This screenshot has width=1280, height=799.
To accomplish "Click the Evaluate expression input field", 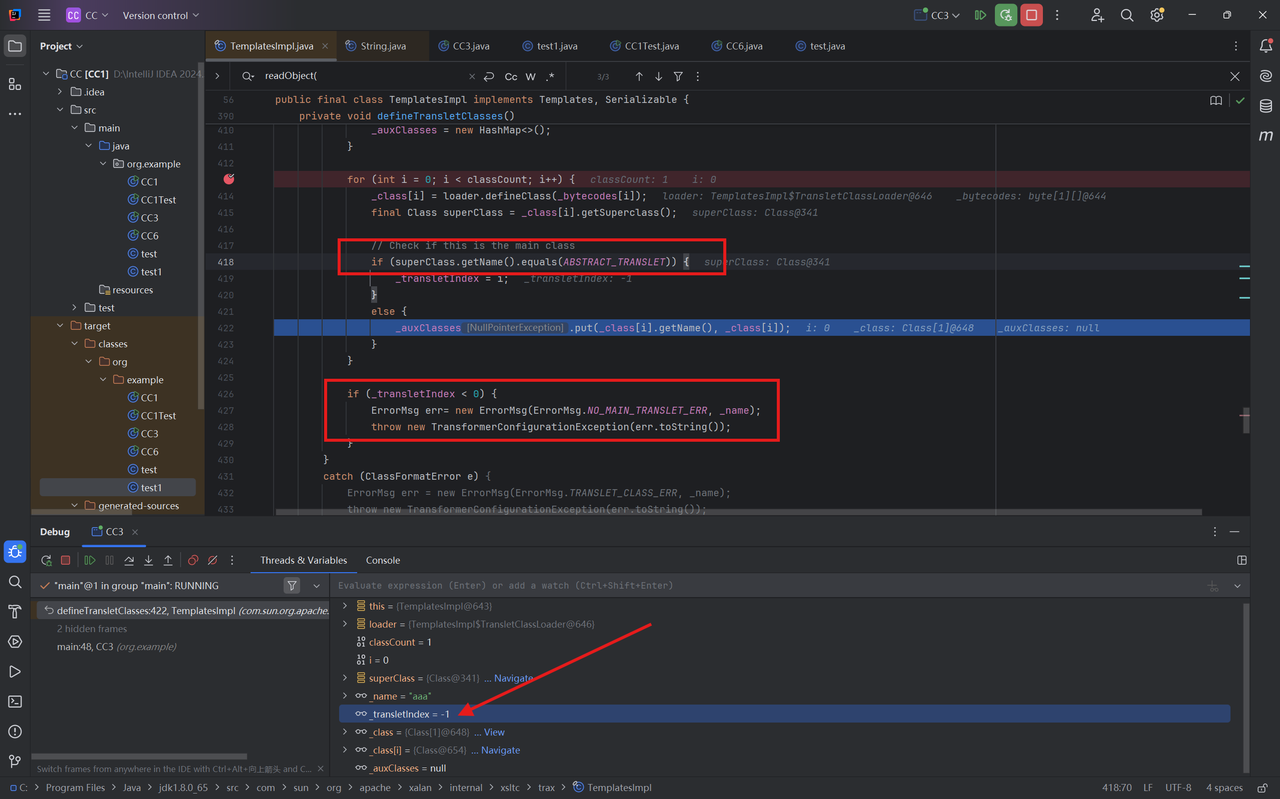I will point(760,586).
